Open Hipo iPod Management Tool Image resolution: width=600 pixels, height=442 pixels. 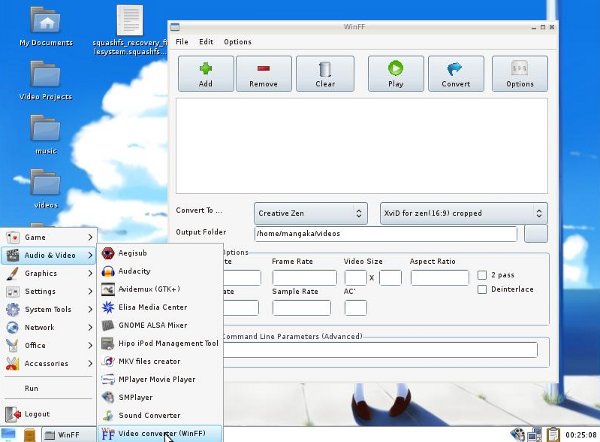pos(160,343)
